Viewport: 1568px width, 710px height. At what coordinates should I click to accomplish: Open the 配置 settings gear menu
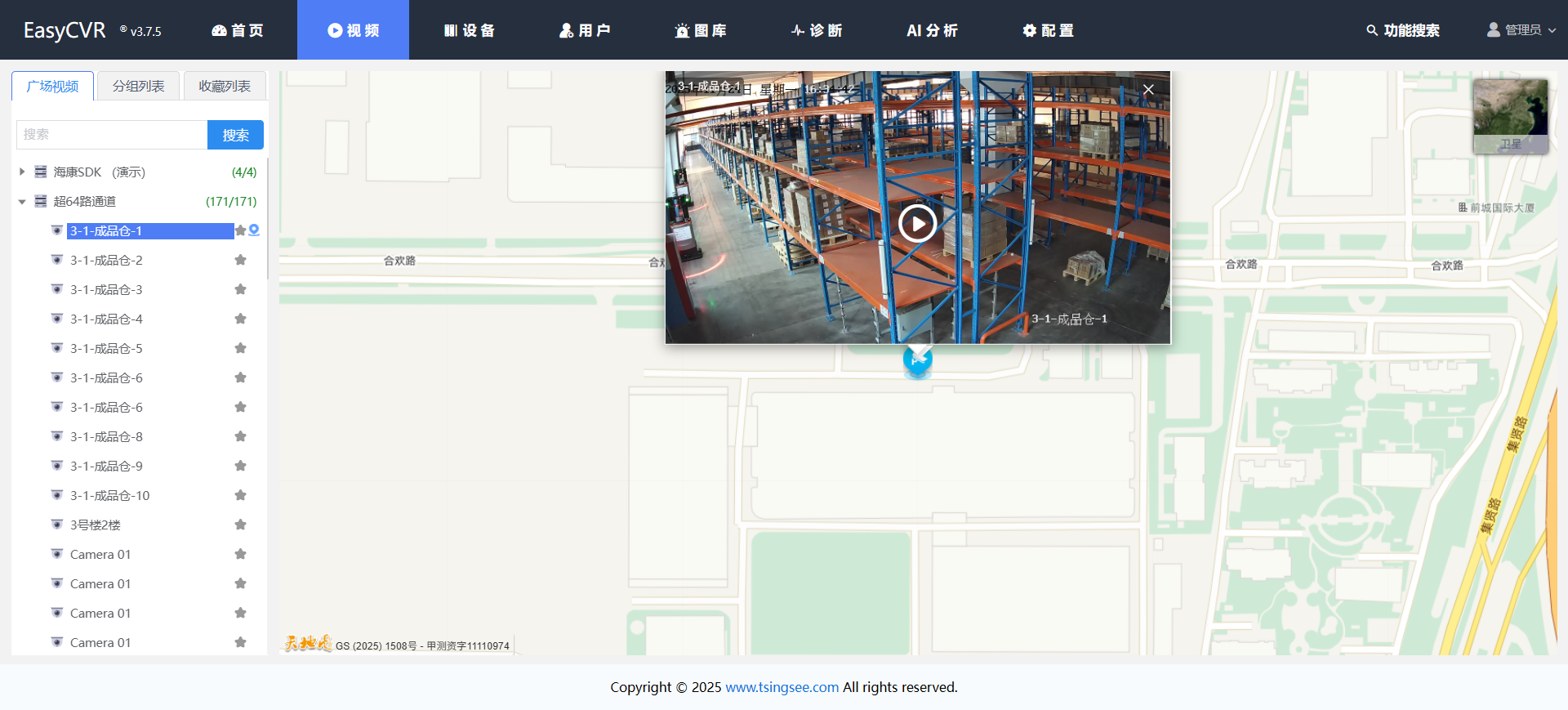pos(1048,30)
